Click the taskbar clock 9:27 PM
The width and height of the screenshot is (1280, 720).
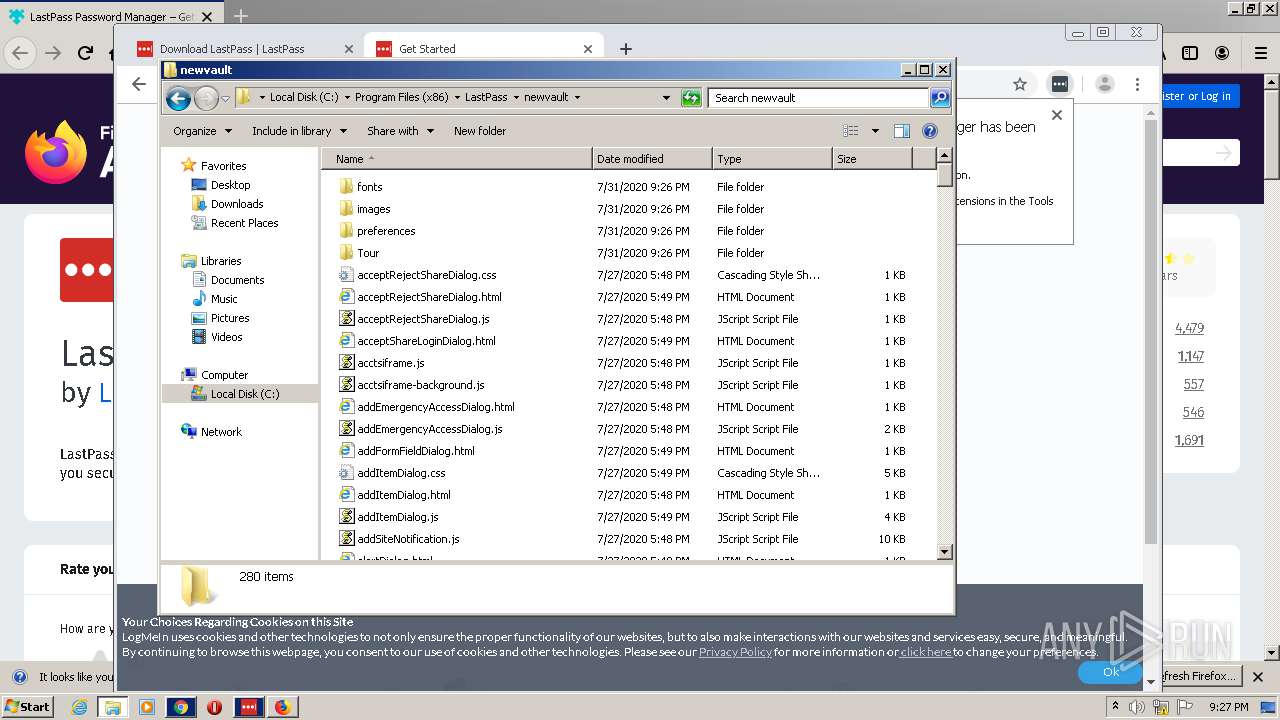point(1227,707)
